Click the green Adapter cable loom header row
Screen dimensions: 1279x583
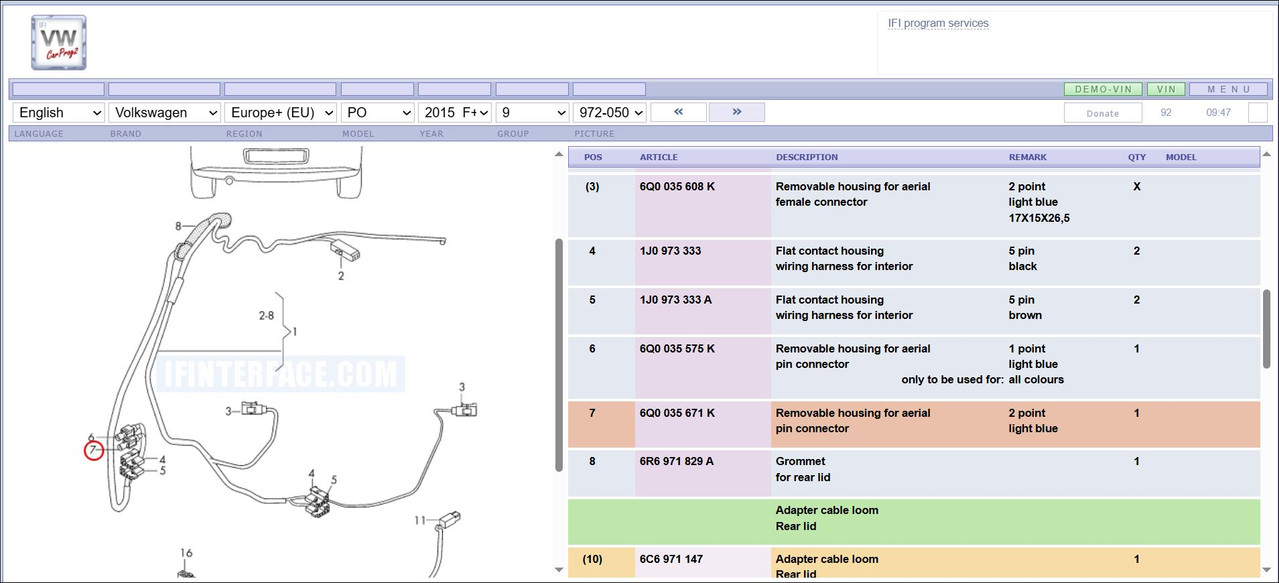(x=914, y=521)
